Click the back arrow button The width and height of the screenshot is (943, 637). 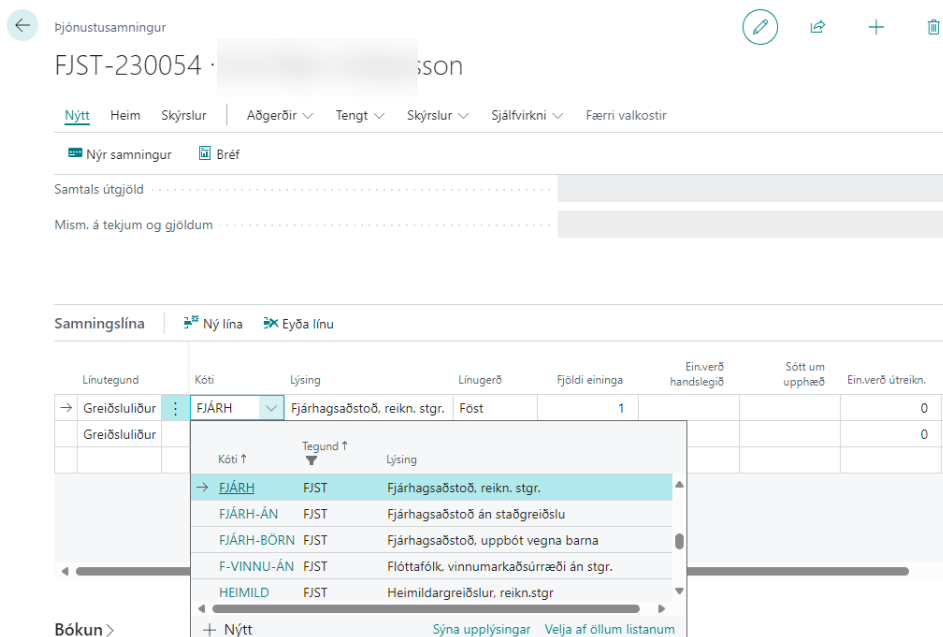(22, 26)
